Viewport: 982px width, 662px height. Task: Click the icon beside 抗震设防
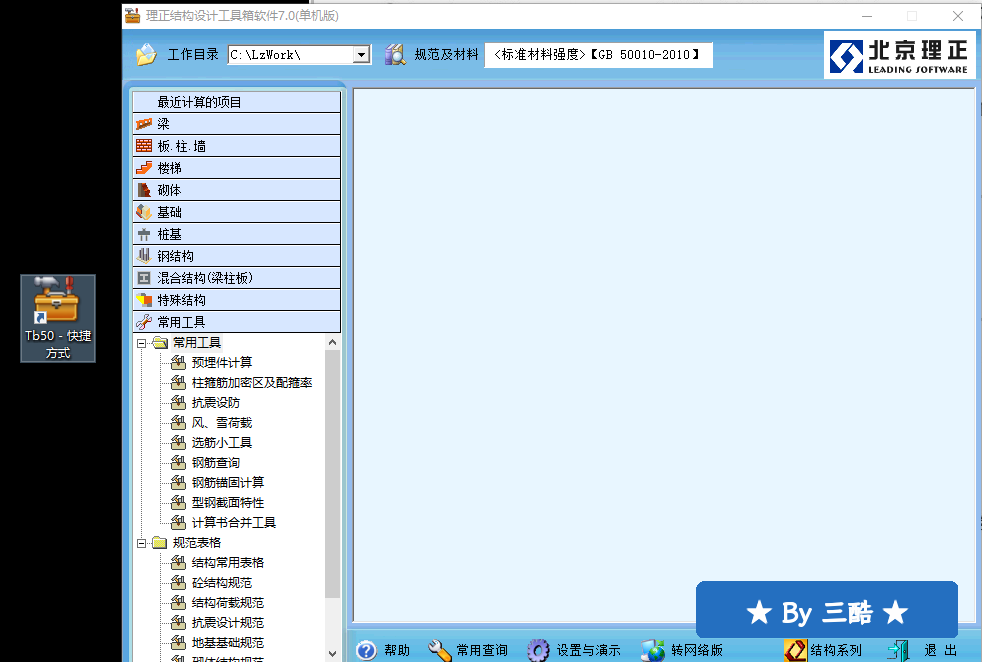pos(178,403)
